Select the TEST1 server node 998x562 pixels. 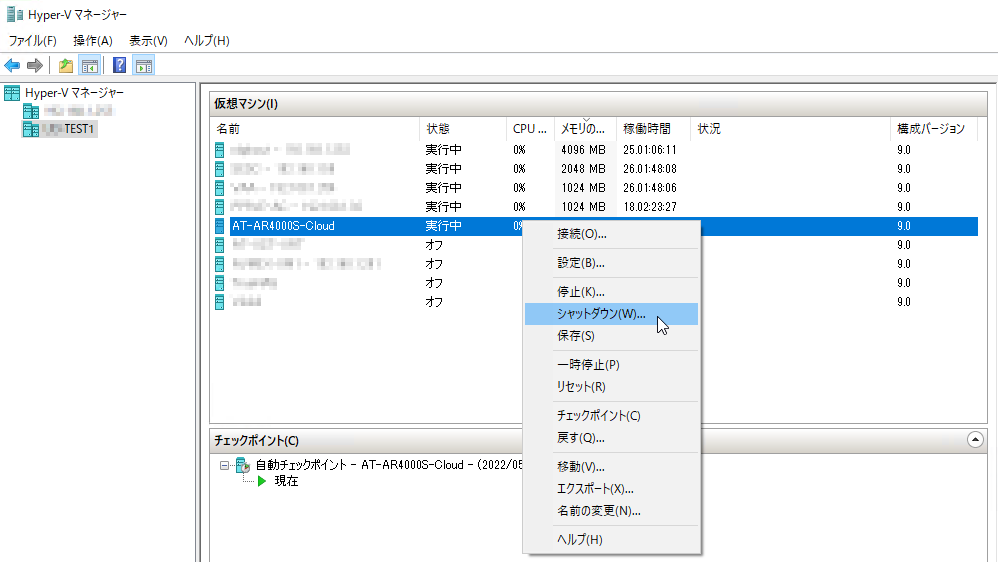[76, 129]
